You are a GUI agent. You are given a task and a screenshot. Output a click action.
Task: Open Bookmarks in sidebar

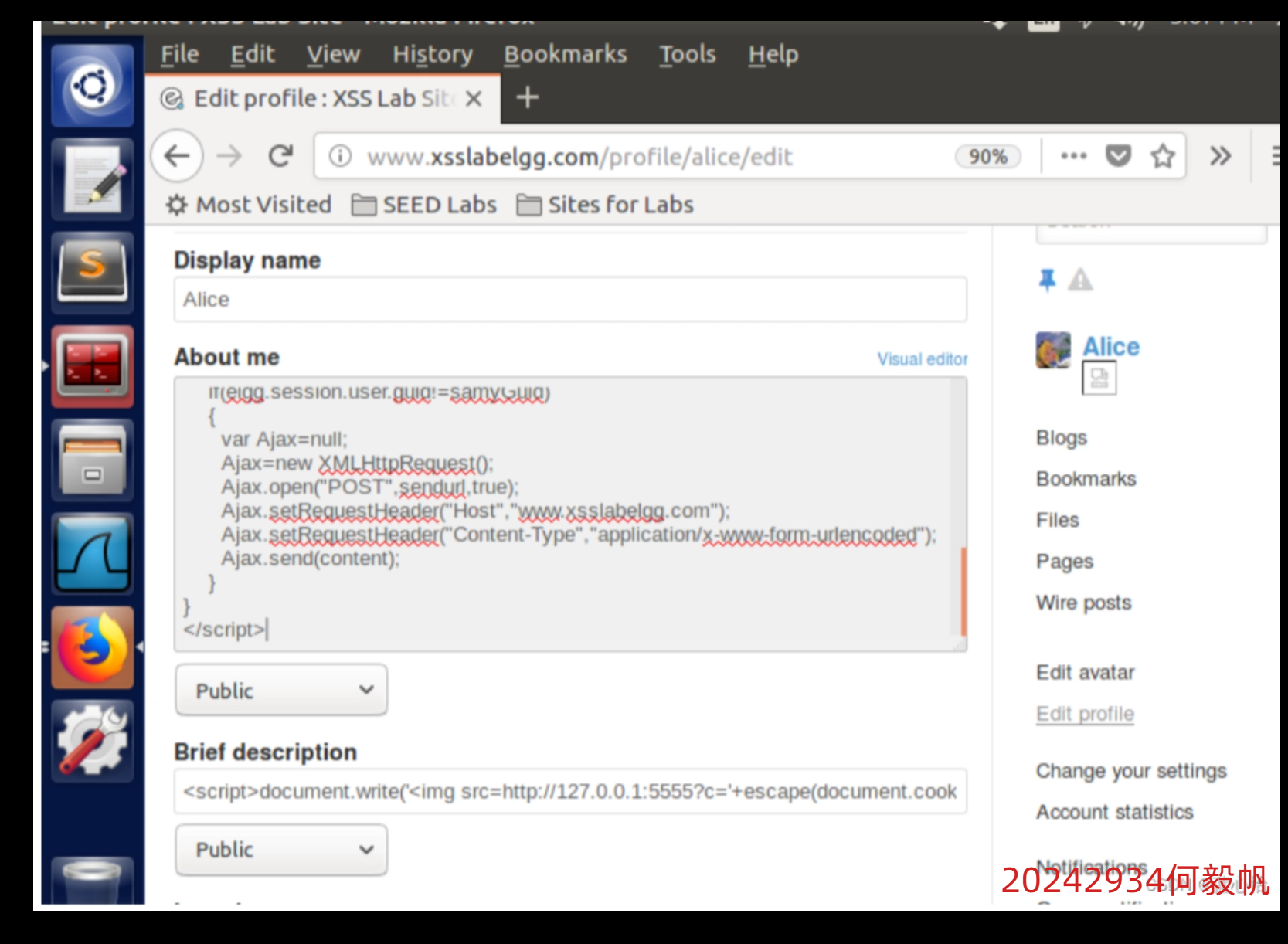1086,479
